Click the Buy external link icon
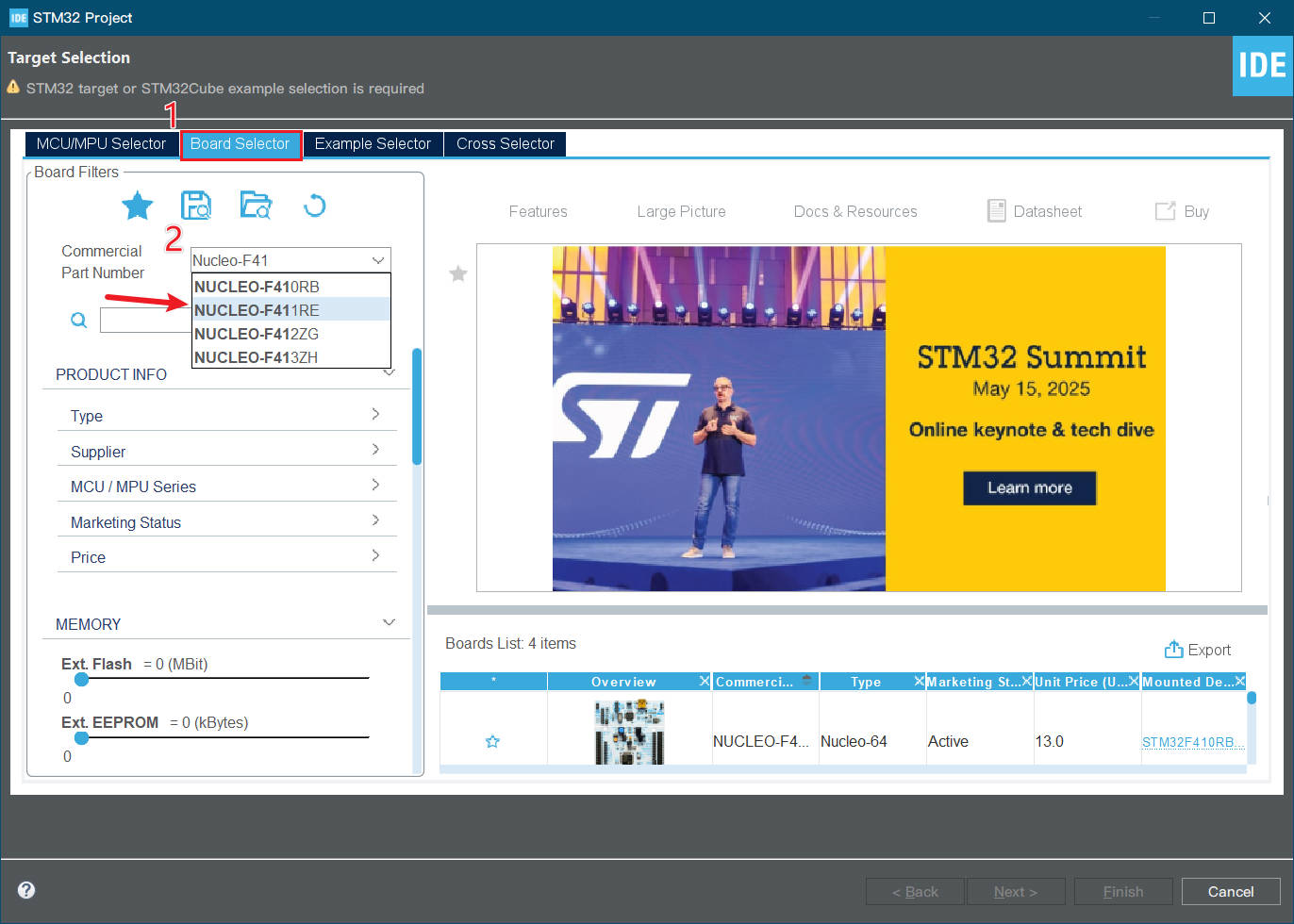The height and width of the screenshot is (924, 1294). (1166, 211)
